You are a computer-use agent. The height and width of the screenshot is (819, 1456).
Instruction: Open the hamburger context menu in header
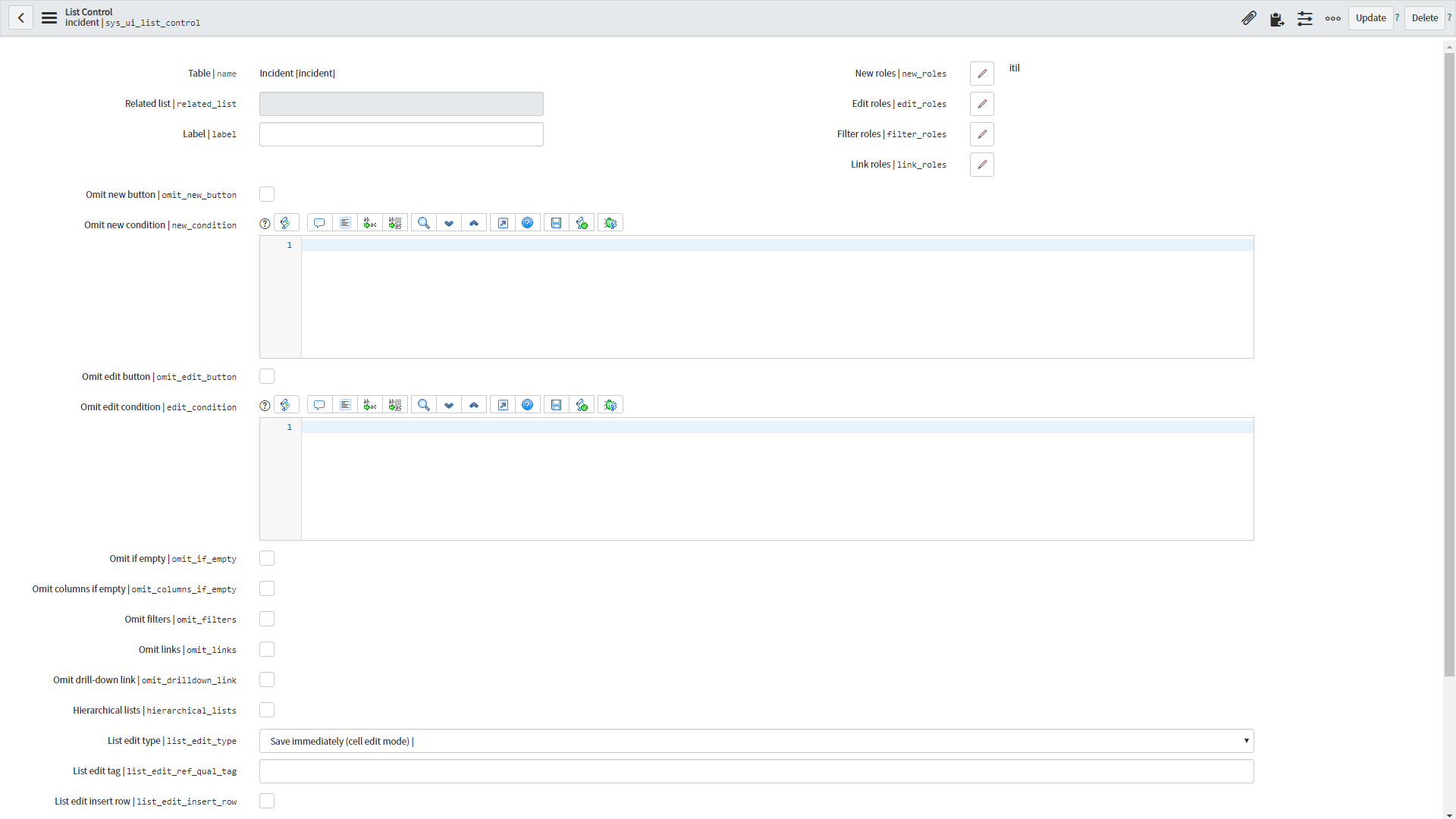[49, 18]
